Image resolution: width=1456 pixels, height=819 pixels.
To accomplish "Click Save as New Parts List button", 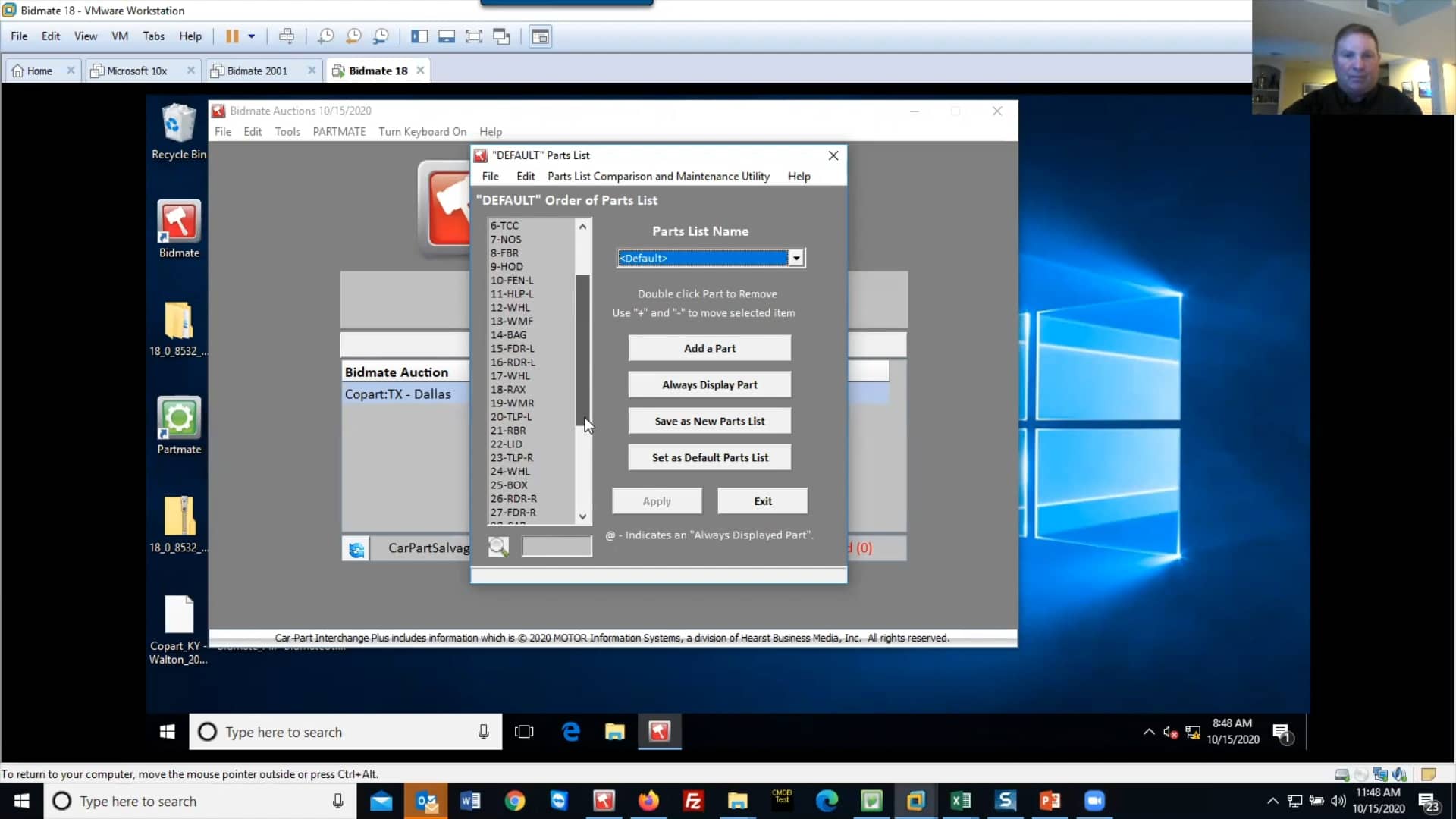I will tap(709, 421).
